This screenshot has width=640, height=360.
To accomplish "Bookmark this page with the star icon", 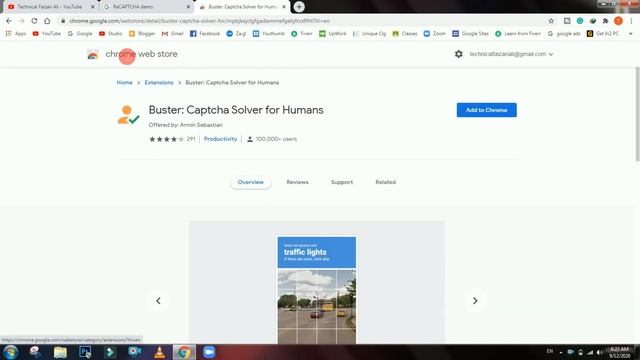I will (551, 21).
